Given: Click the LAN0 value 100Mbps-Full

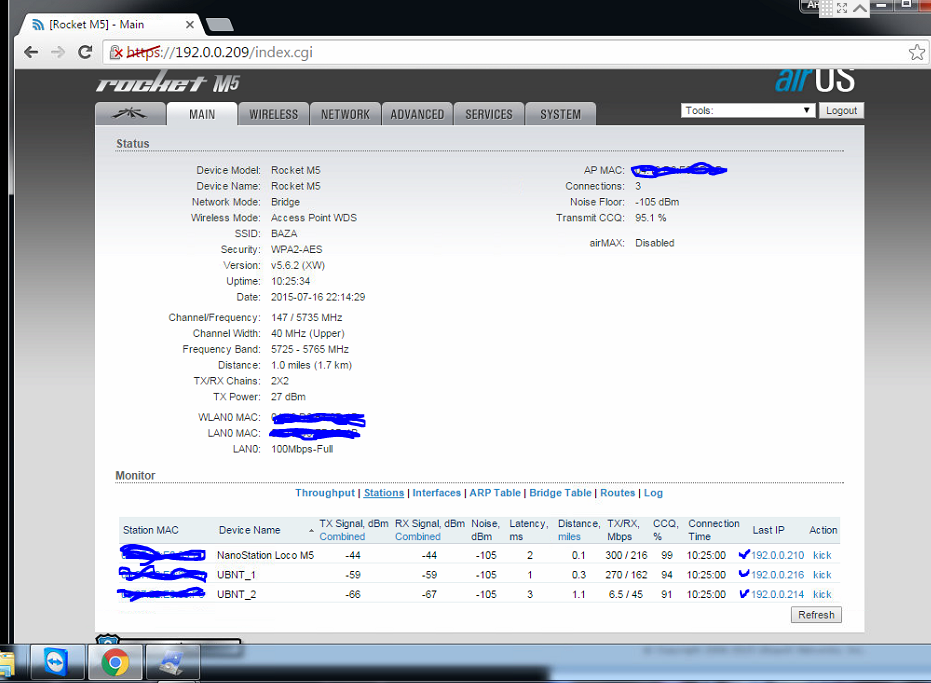Looking at the screenshot, I should point(302,449).
